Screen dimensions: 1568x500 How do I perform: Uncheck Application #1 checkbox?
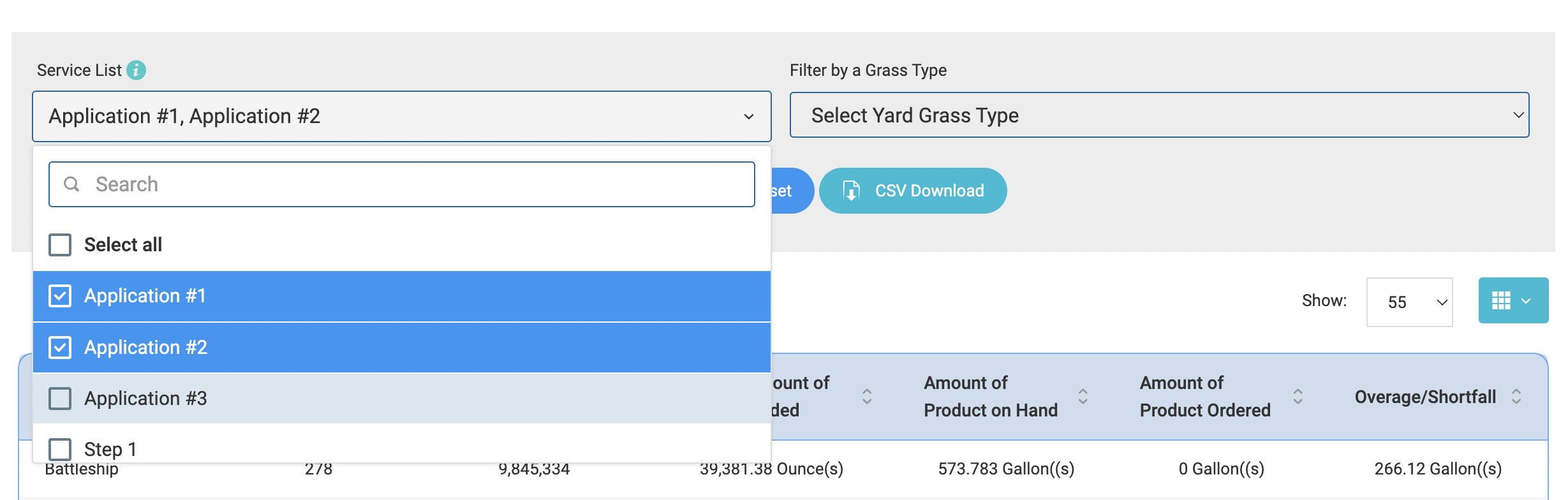pos(60,296)
